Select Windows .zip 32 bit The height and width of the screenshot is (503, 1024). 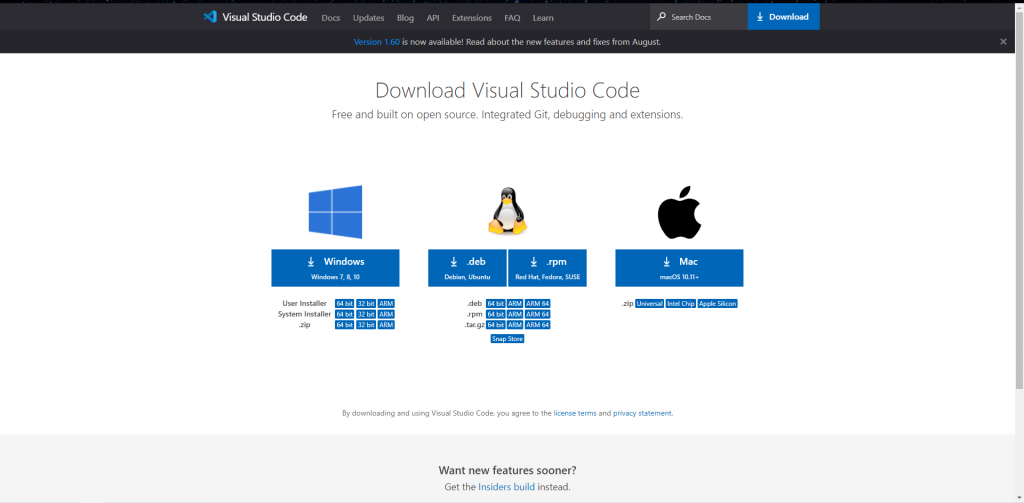[x=366, y=325]
